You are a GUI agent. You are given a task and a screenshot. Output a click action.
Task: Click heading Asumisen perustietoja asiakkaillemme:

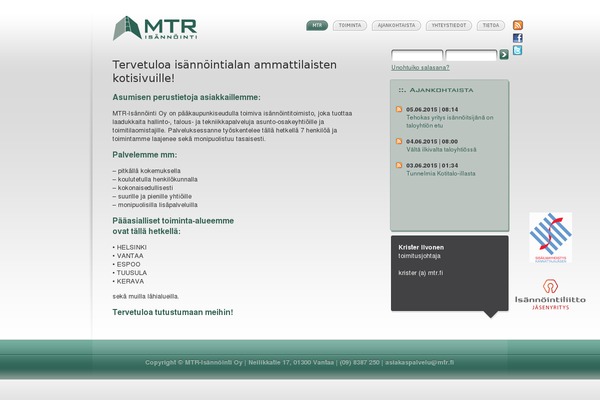(186, 97)
